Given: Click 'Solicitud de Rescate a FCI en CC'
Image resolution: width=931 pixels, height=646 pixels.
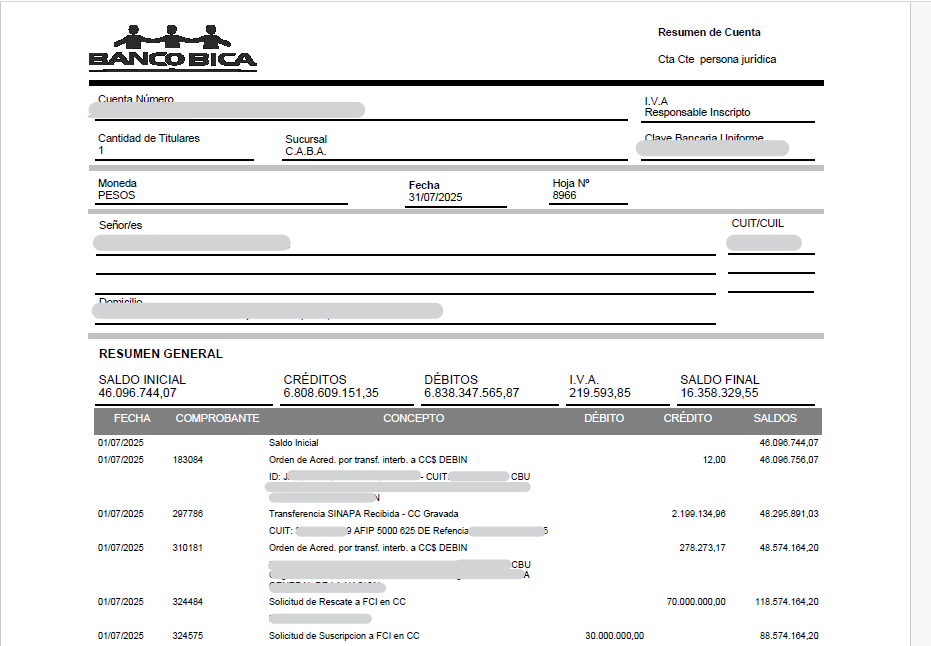Looking at the screenshot, I should click(x=337, y=602).
